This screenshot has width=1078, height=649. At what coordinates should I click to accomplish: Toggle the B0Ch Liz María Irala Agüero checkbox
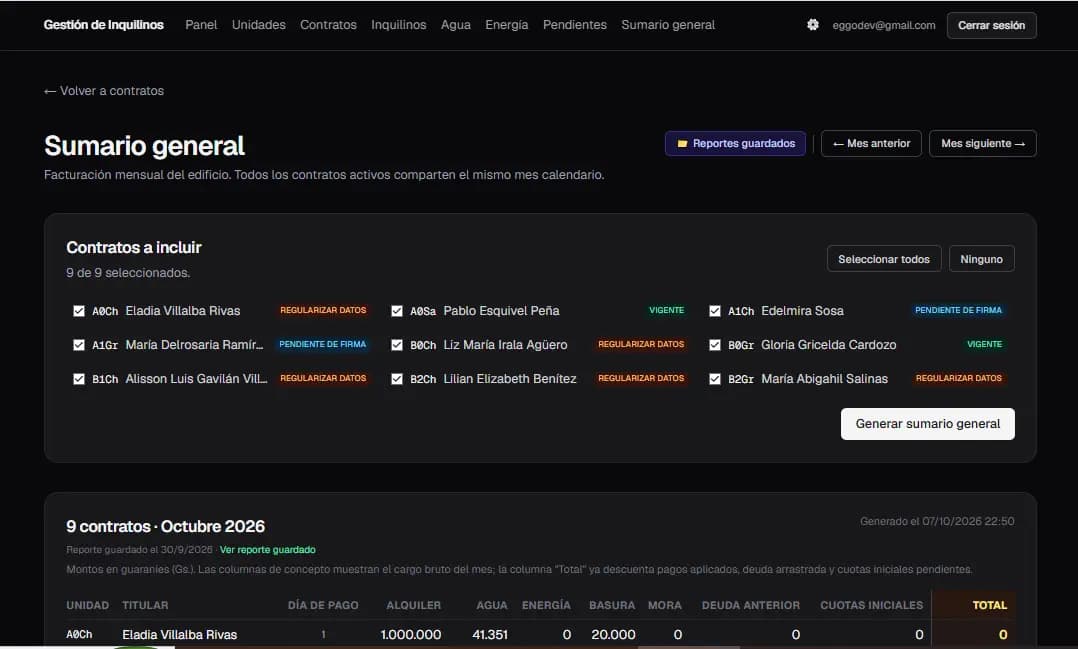(x=397, y=344)
